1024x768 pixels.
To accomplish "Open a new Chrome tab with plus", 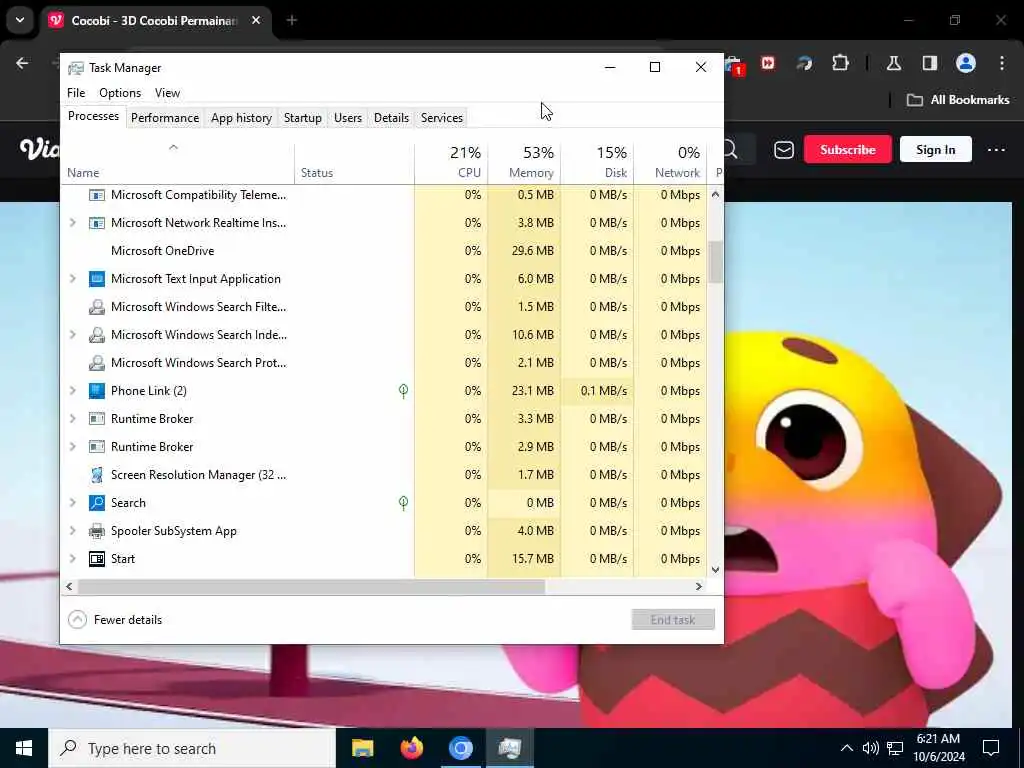I will click(x=292, y=20).
